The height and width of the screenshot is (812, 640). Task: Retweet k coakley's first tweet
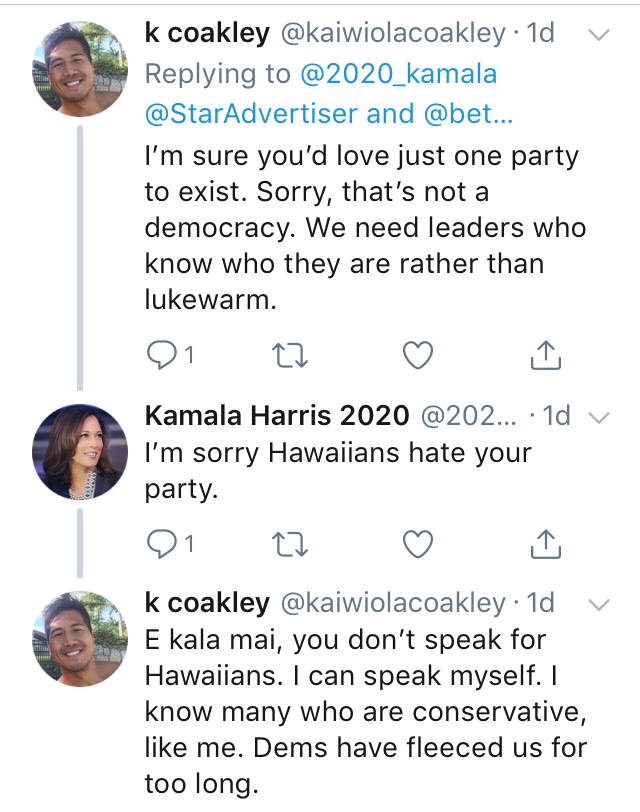(x=289, y=354)
